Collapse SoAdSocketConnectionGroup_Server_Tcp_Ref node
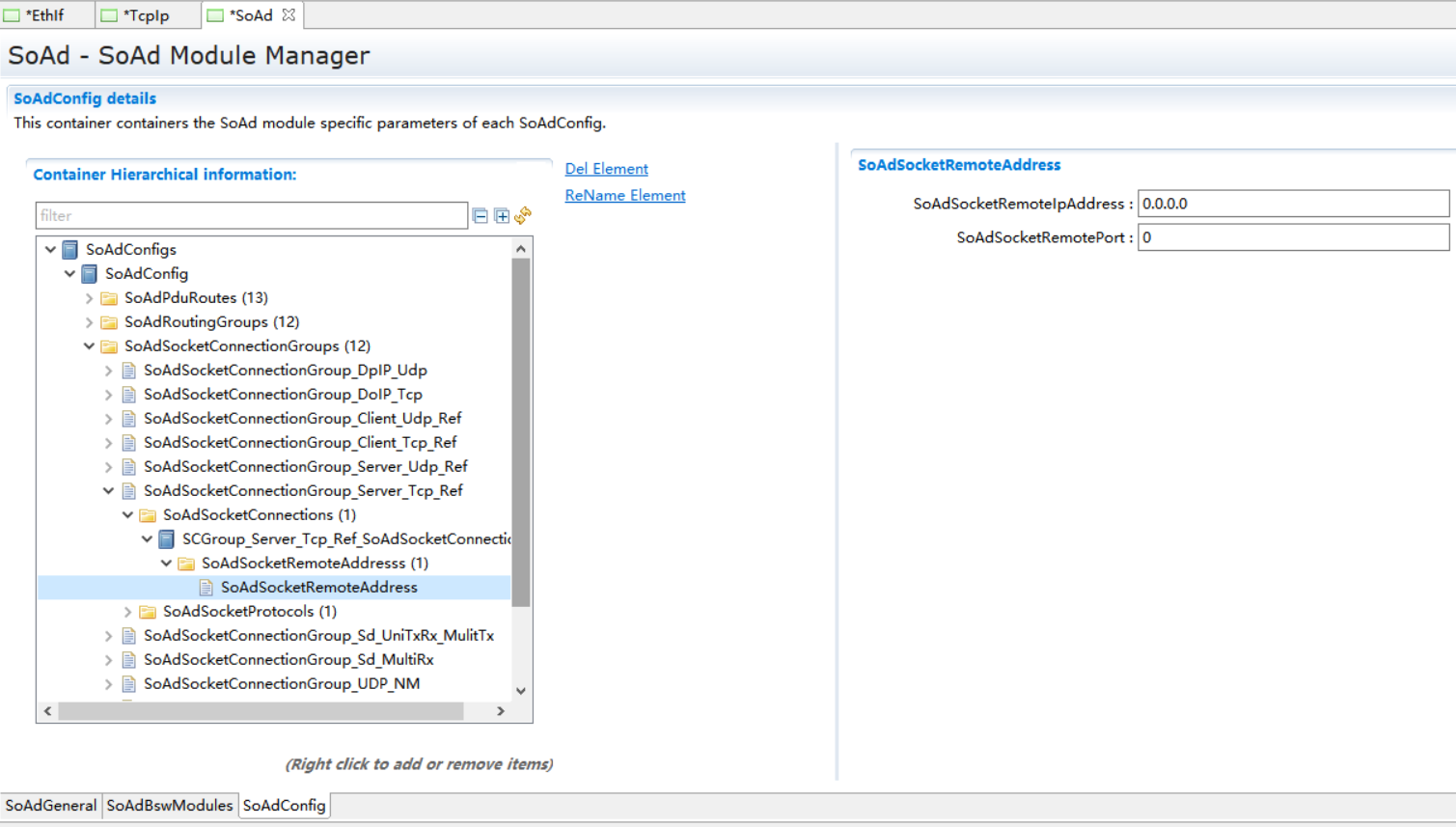Image resolution: width=1456 pixels, height=827 pixels. [x=109, y=491]
